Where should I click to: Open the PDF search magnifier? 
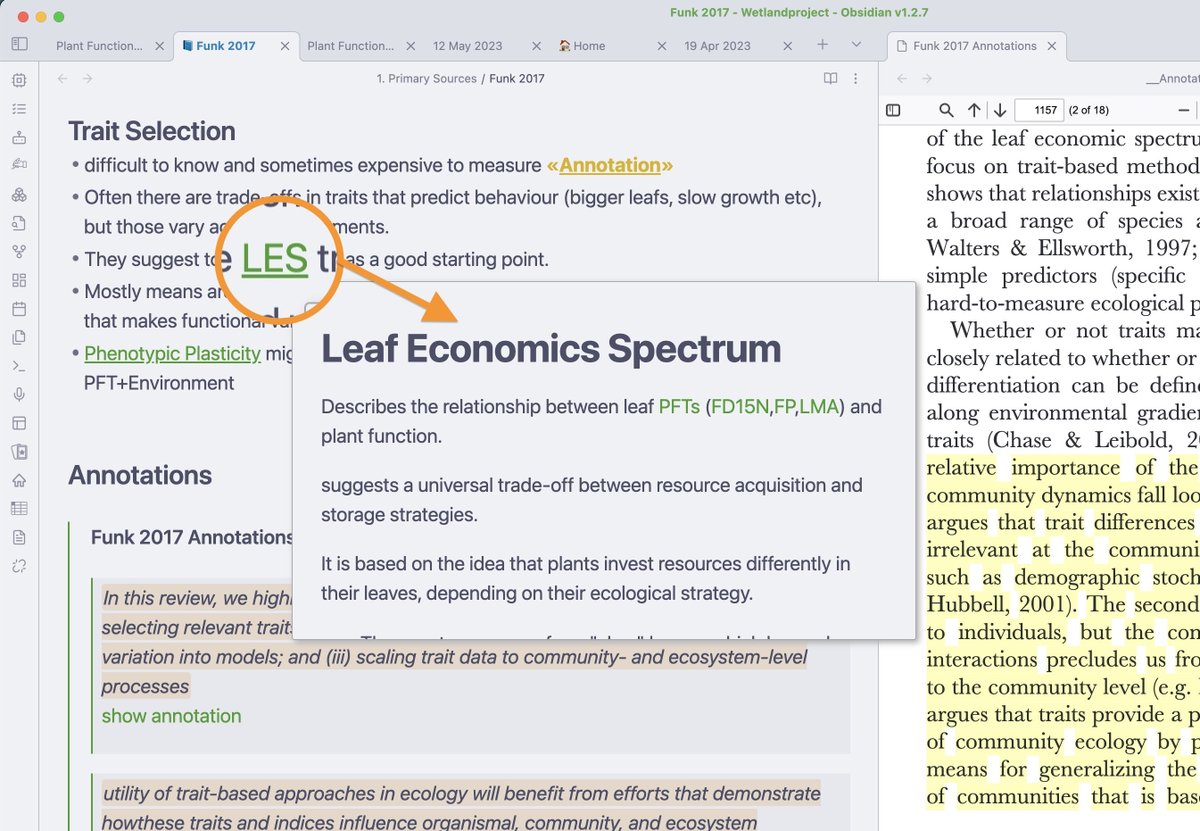[x=946, y=110]
